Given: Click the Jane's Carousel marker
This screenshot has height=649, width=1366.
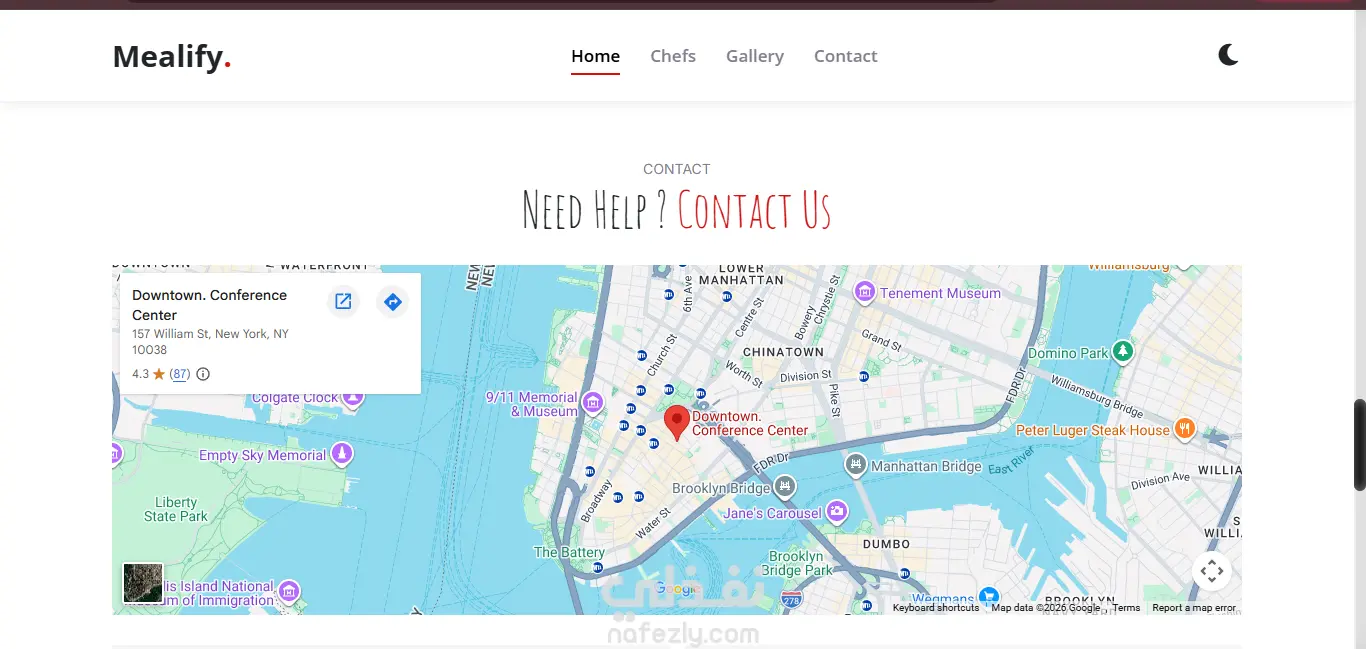Looking at the screenshot, I should pos(837,512).
